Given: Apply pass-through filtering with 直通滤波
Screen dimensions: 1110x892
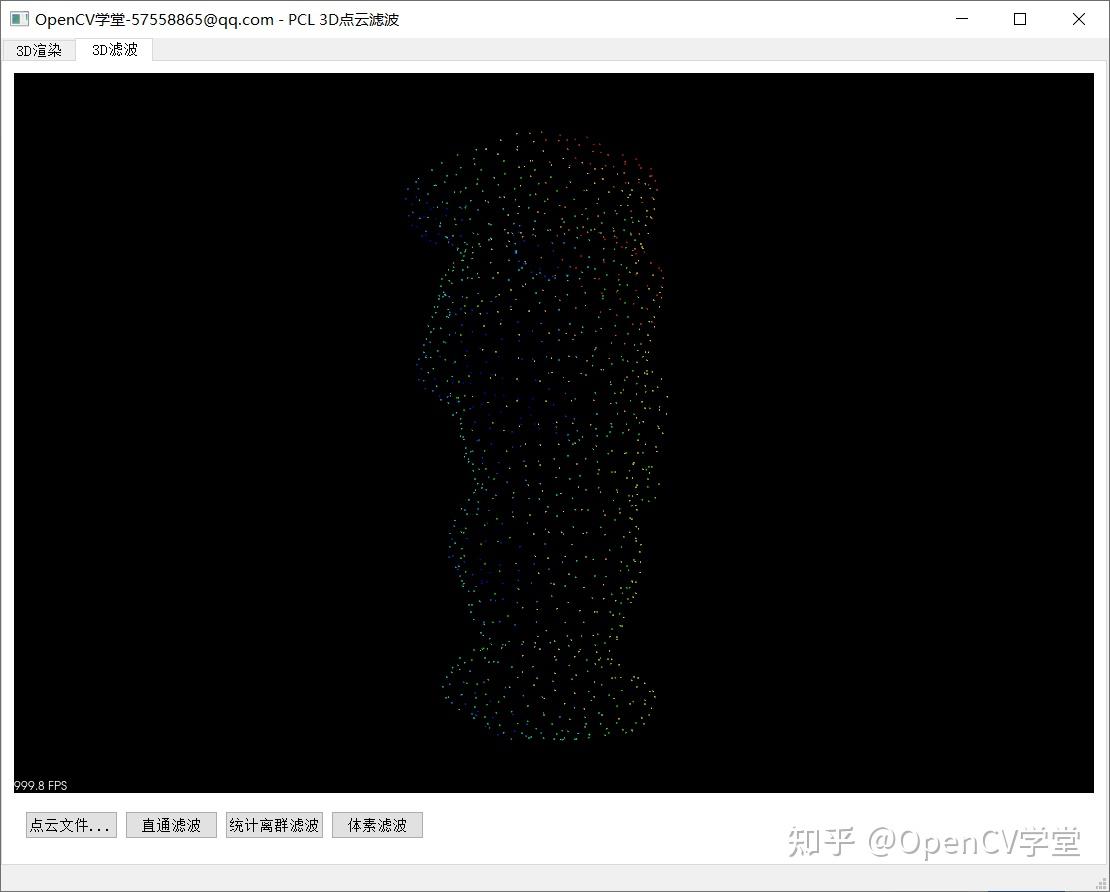Looking at the screenshot, I should pyautogui.click(x=170, y=825).
